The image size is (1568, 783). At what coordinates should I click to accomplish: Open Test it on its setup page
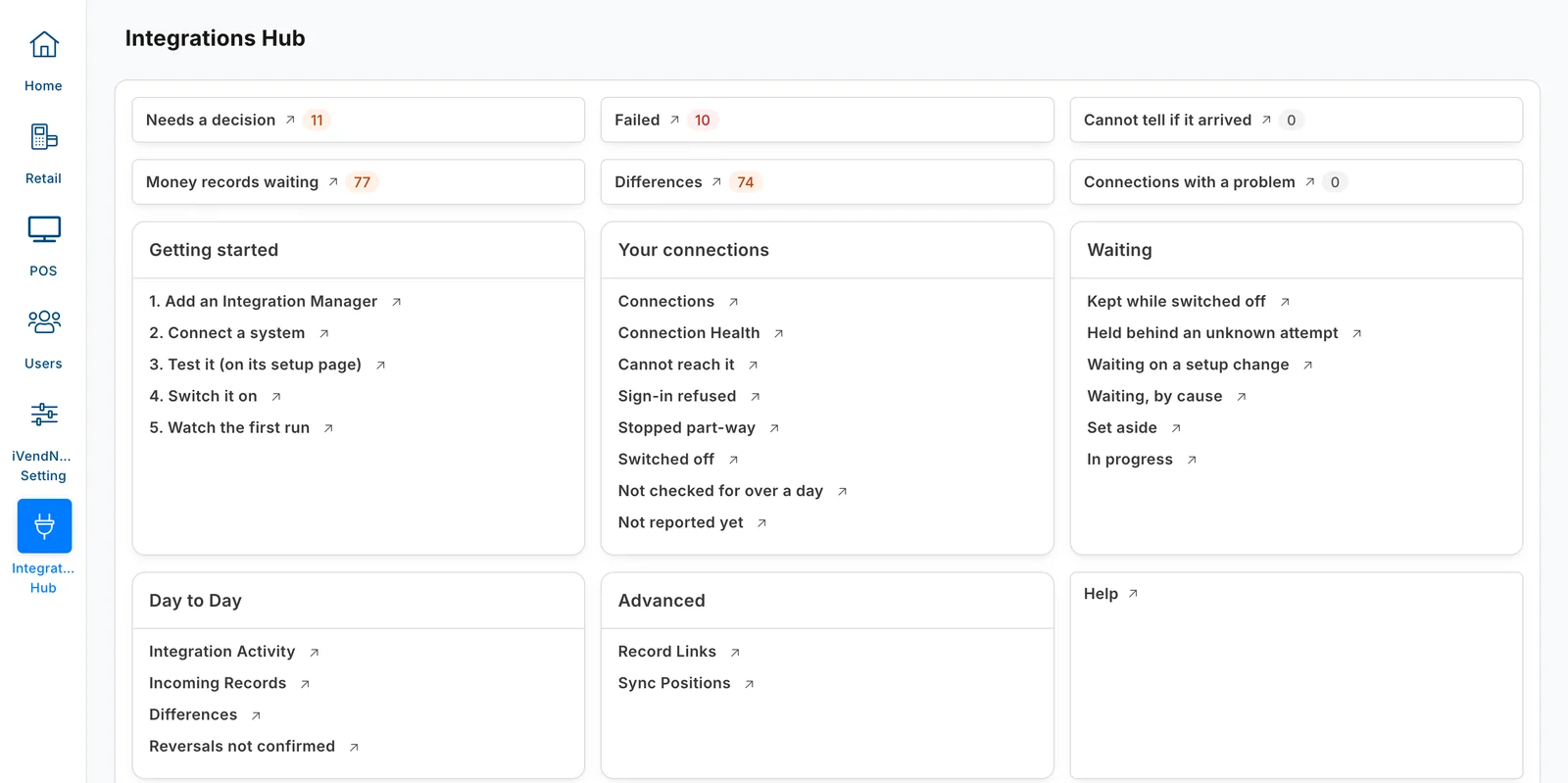pyautogui.click(x=255, y=365)
